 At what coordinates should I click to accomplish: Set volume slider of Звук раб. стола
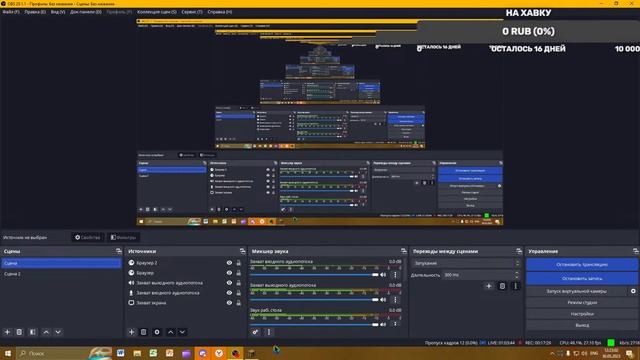(314, 324)
